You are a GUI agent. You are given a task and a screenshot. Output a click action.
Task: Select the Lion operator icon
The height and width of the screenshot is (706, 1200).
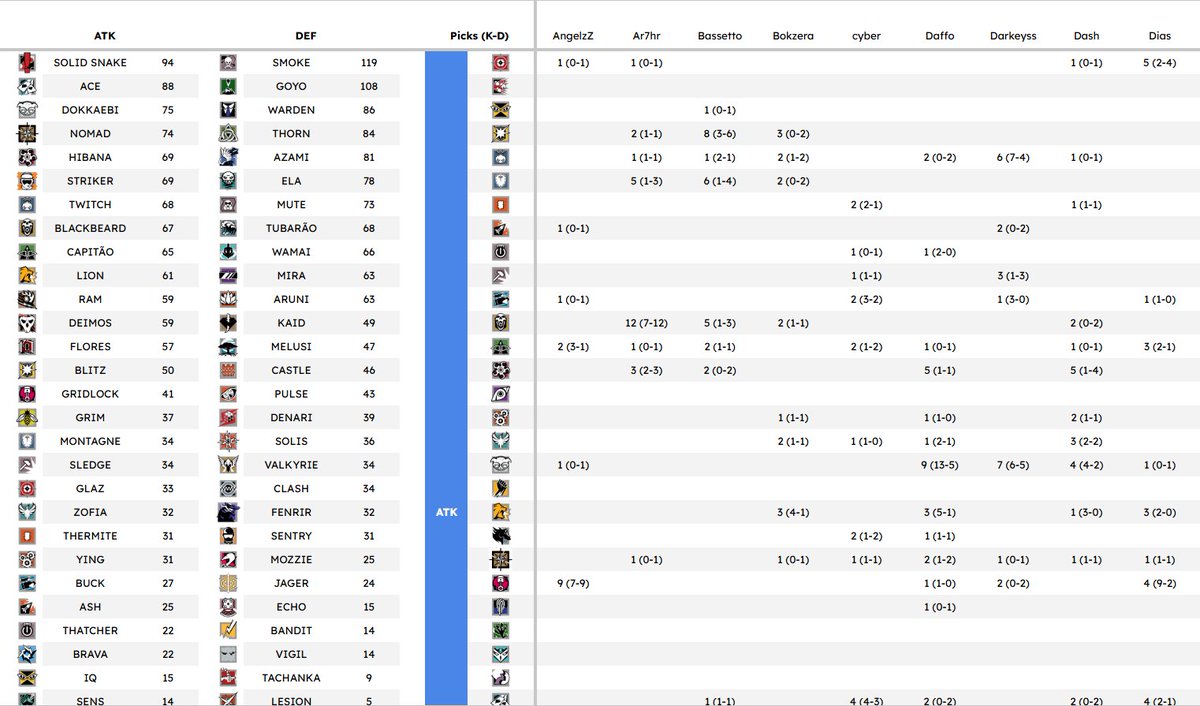[28, 275]
